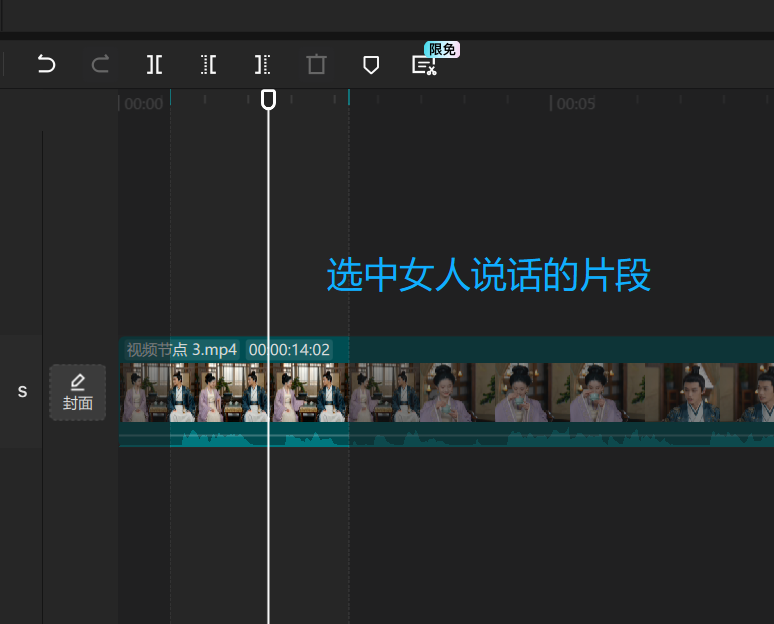Image resolution: width=774 pixels, height=624 pixels.
Task: Click the woman drinking tea thumbnail
Action: tap(532, 392)
